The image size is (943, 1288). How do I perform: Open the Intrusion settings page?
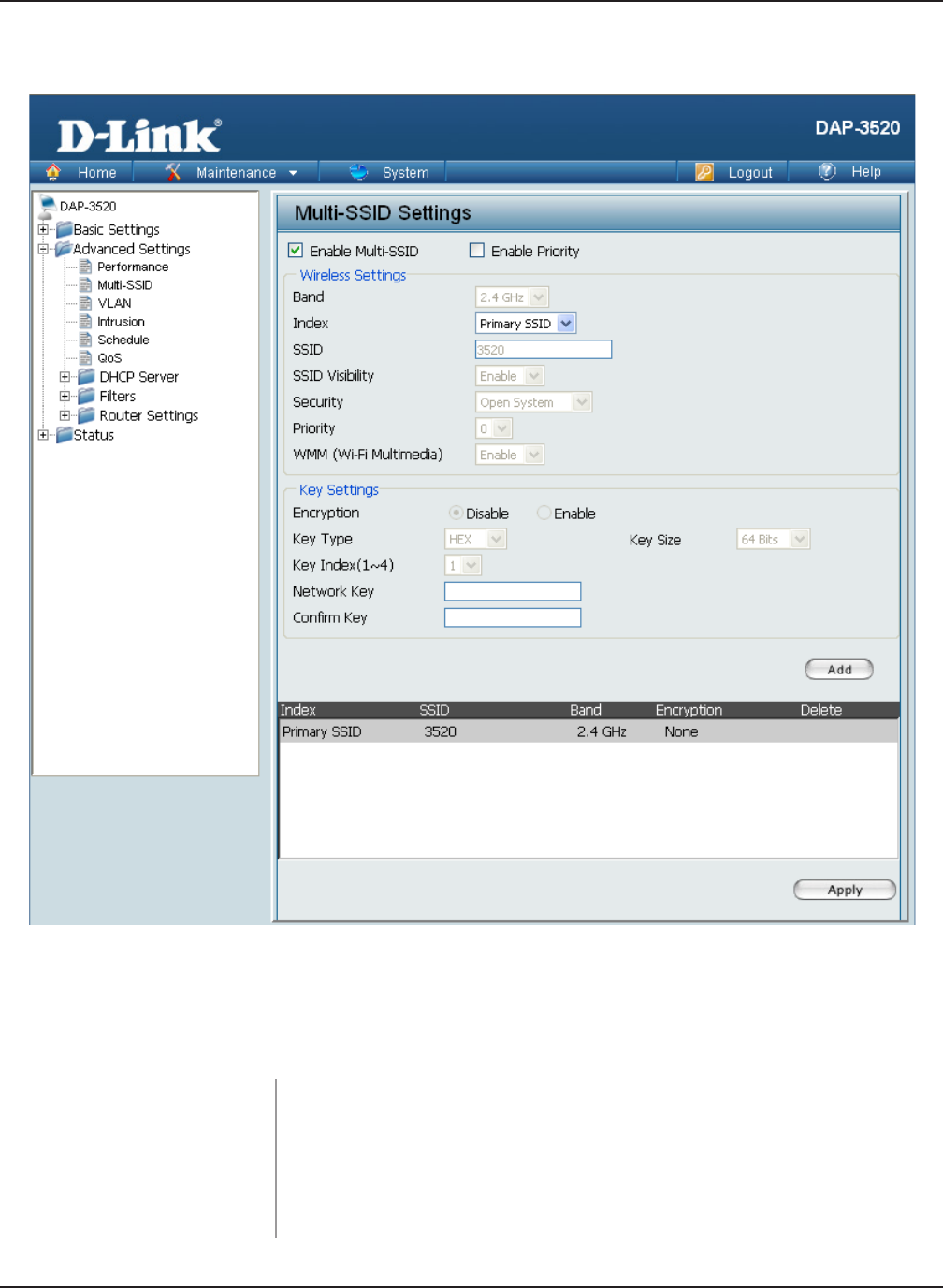click(121, 321)
